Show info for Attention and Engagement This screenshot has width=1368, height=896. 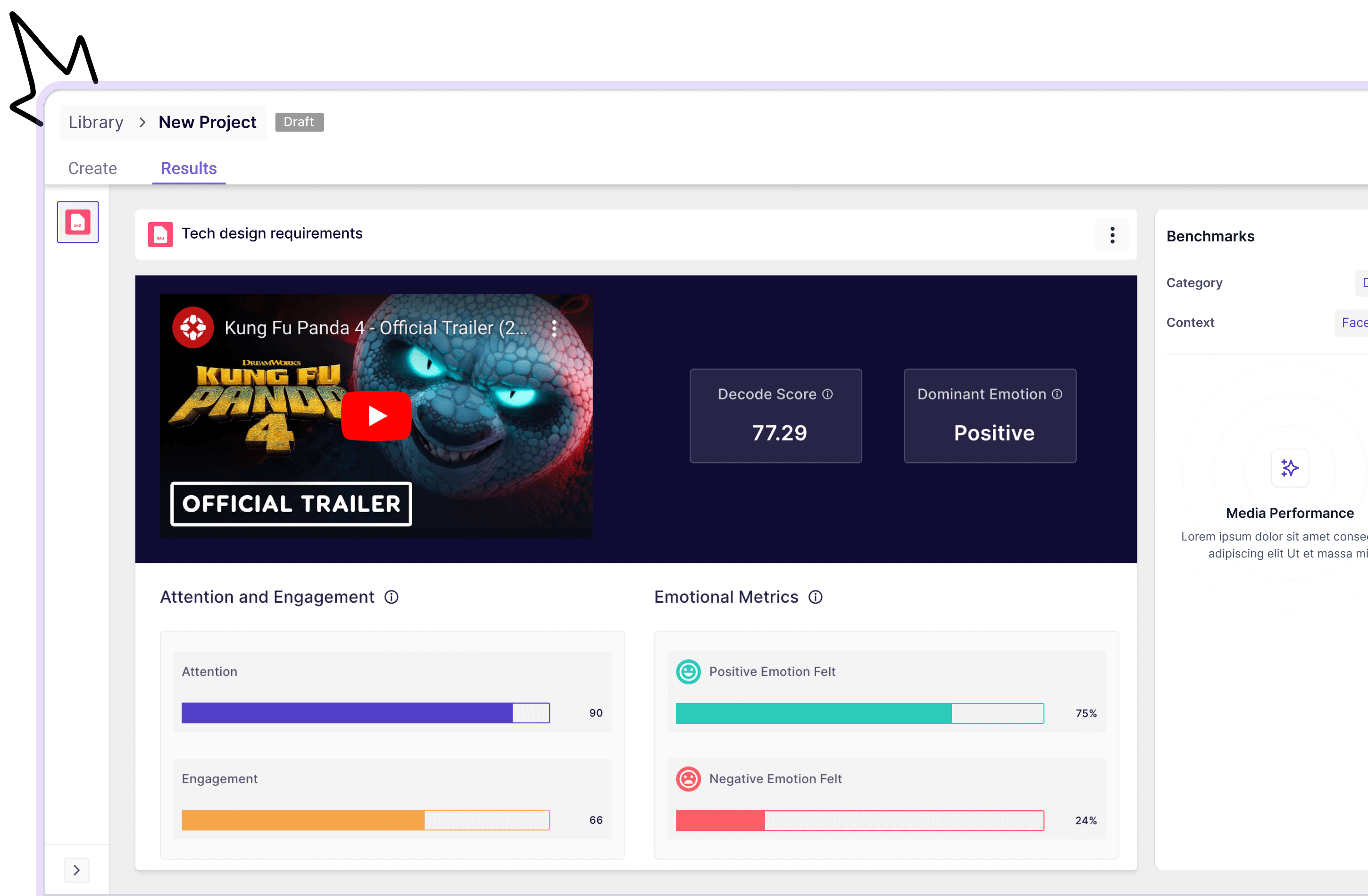click(392, 597)
